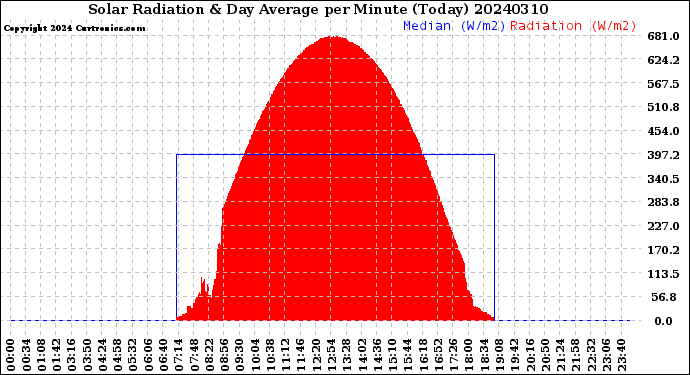
Task: Click the 624.2 y-axis value
Action: coord(663,60)
